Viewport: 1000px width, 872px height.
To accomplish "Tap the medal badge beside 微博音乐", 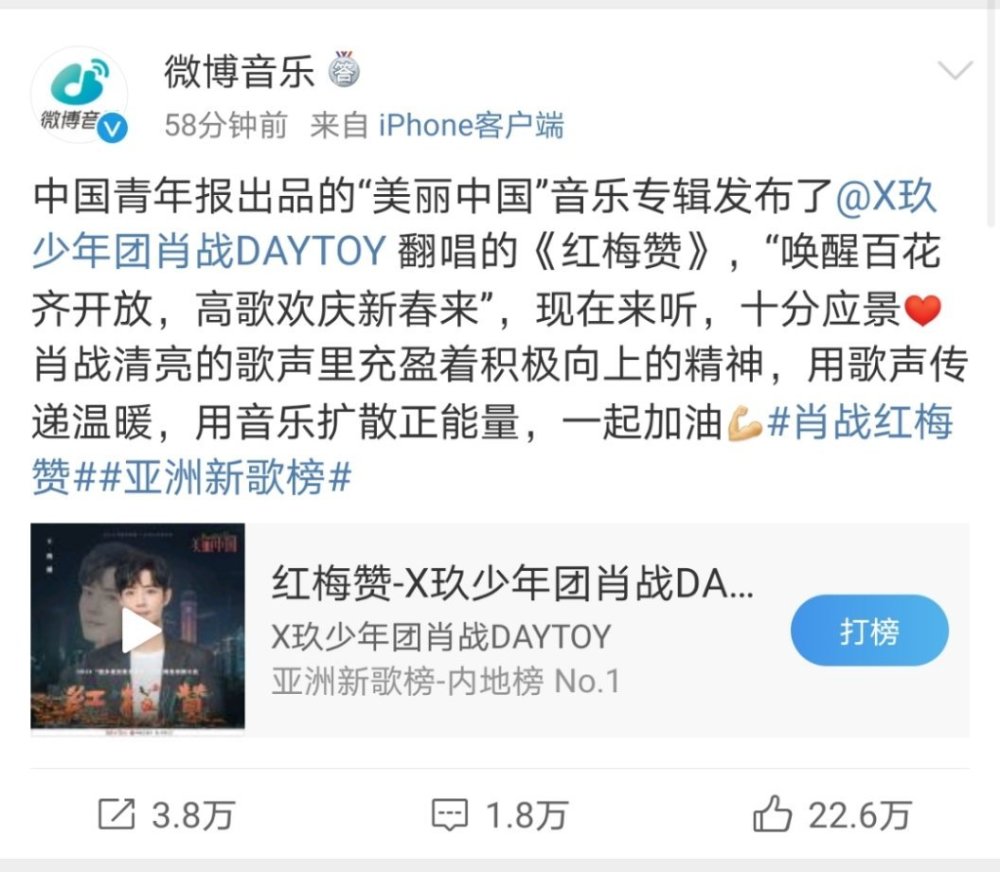I will coord(344,70).
